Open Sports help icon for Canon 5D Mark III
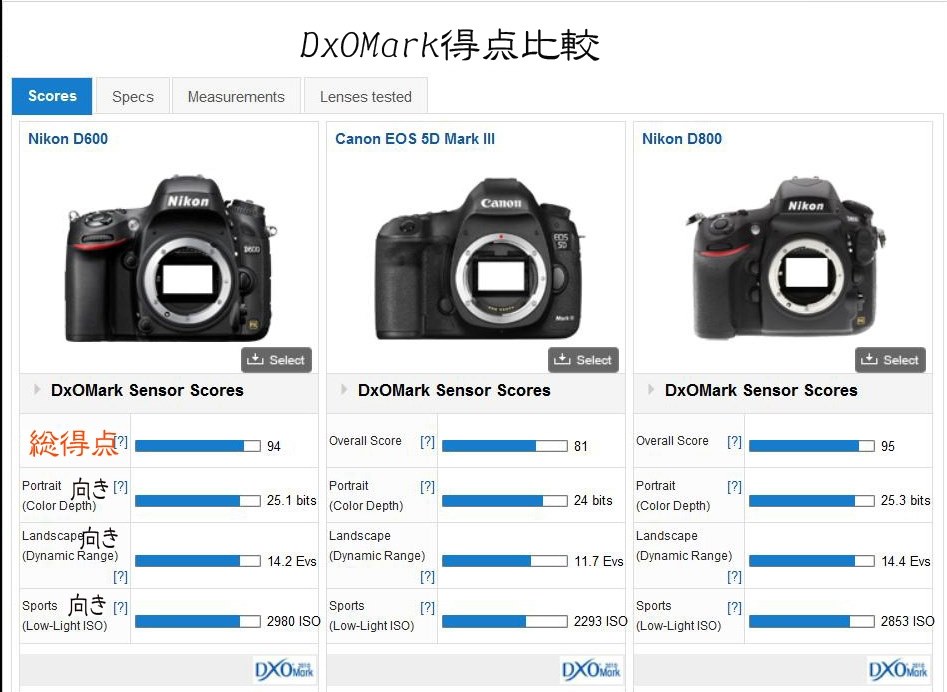Viewport: 947px width, 692px height. click(x=428, y=607)
